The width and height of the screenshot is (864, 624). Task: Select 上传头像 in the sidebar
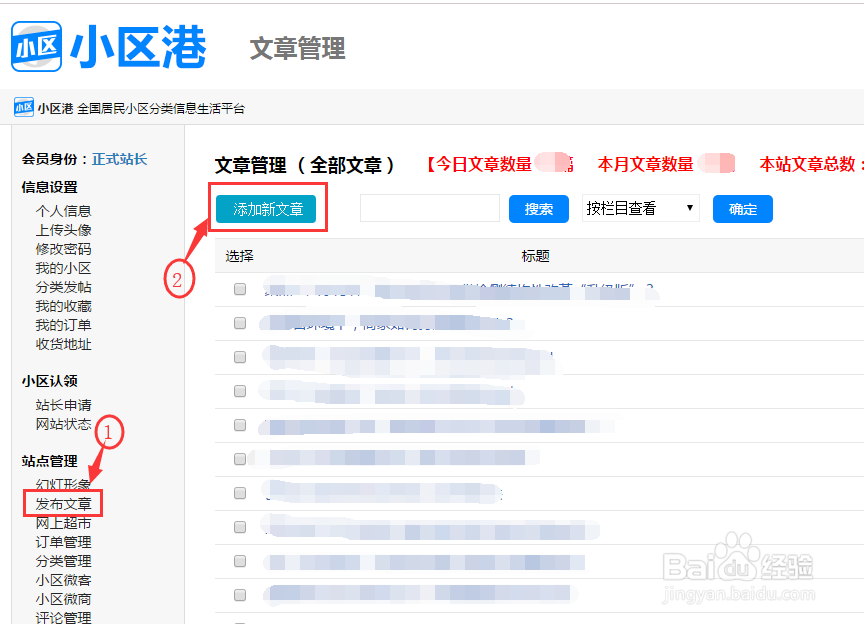pos(63,228)
